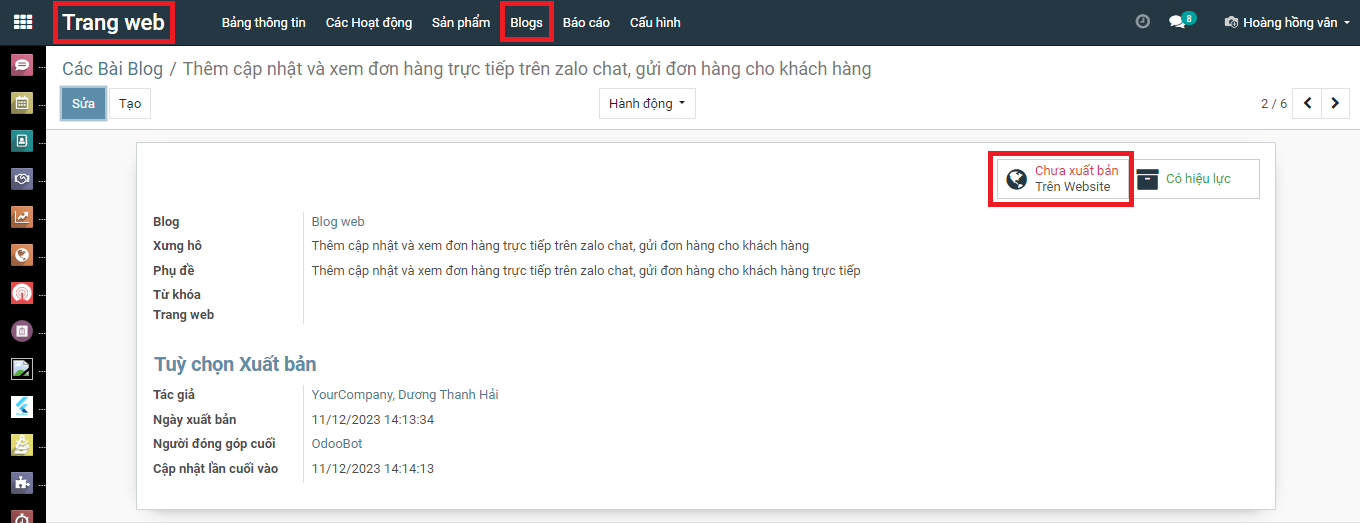
Task: Click the Ngày xuất bản label
Action: [195, 420]
